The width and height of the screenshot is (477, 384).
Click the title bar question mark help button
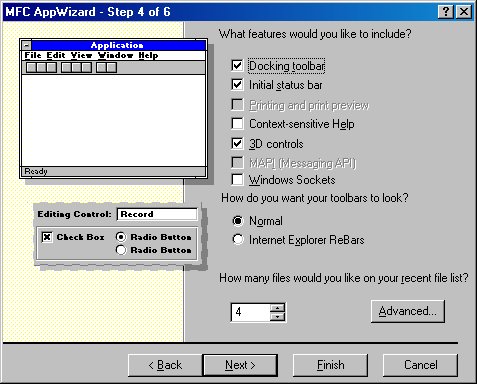tap(445, 12)
